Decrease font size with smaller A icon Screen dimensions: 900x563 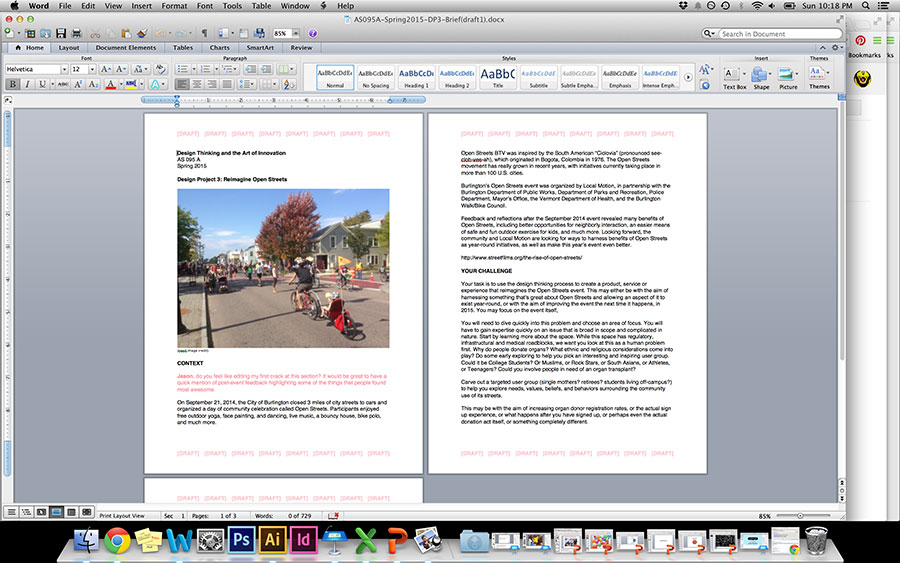121,69
